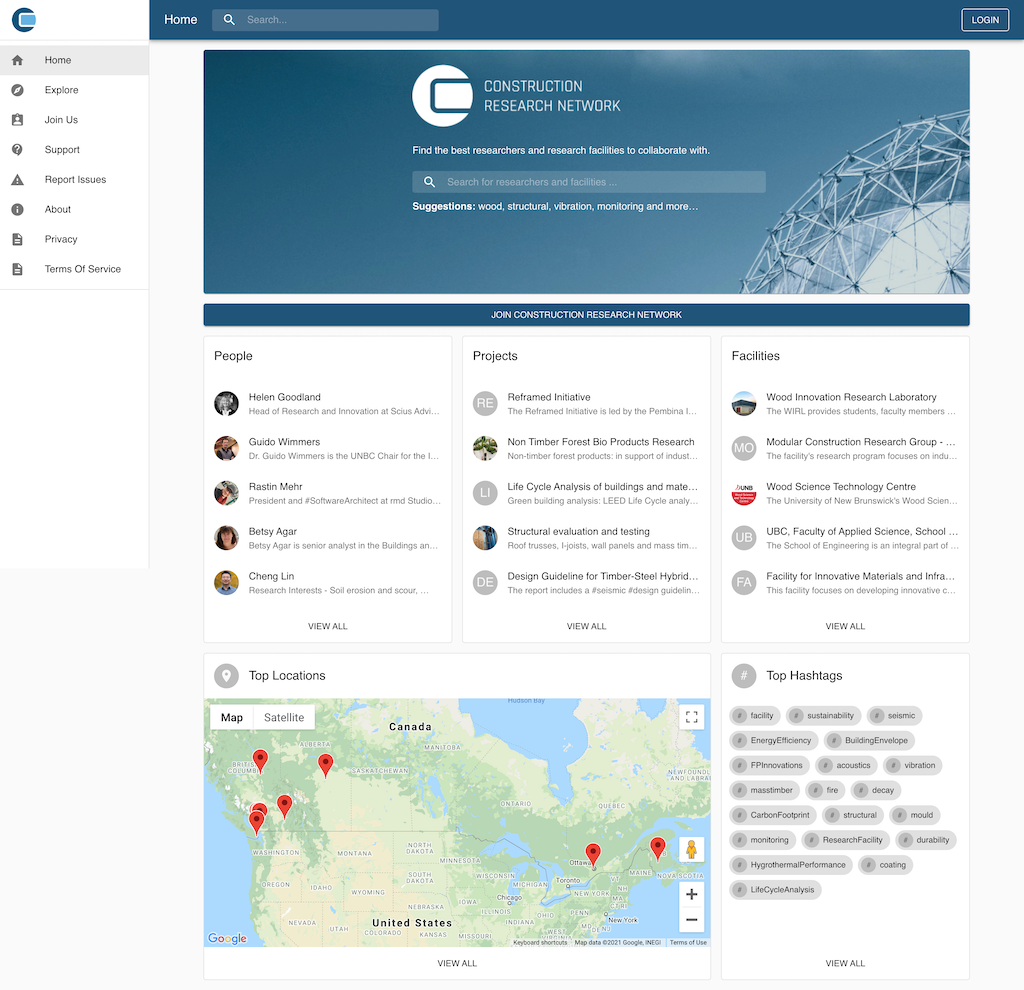This screenshot has width=1024, height=990.
Task: View all Facilities
Action: [x=845, y=626]
